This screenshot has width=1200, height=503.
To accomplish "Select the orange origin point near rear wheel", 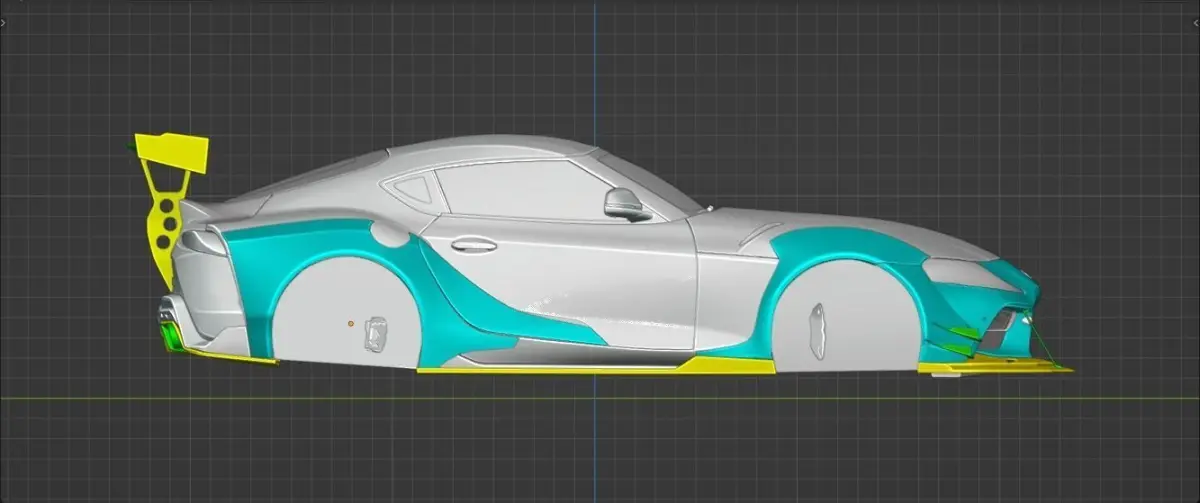I will click(350, 323).
